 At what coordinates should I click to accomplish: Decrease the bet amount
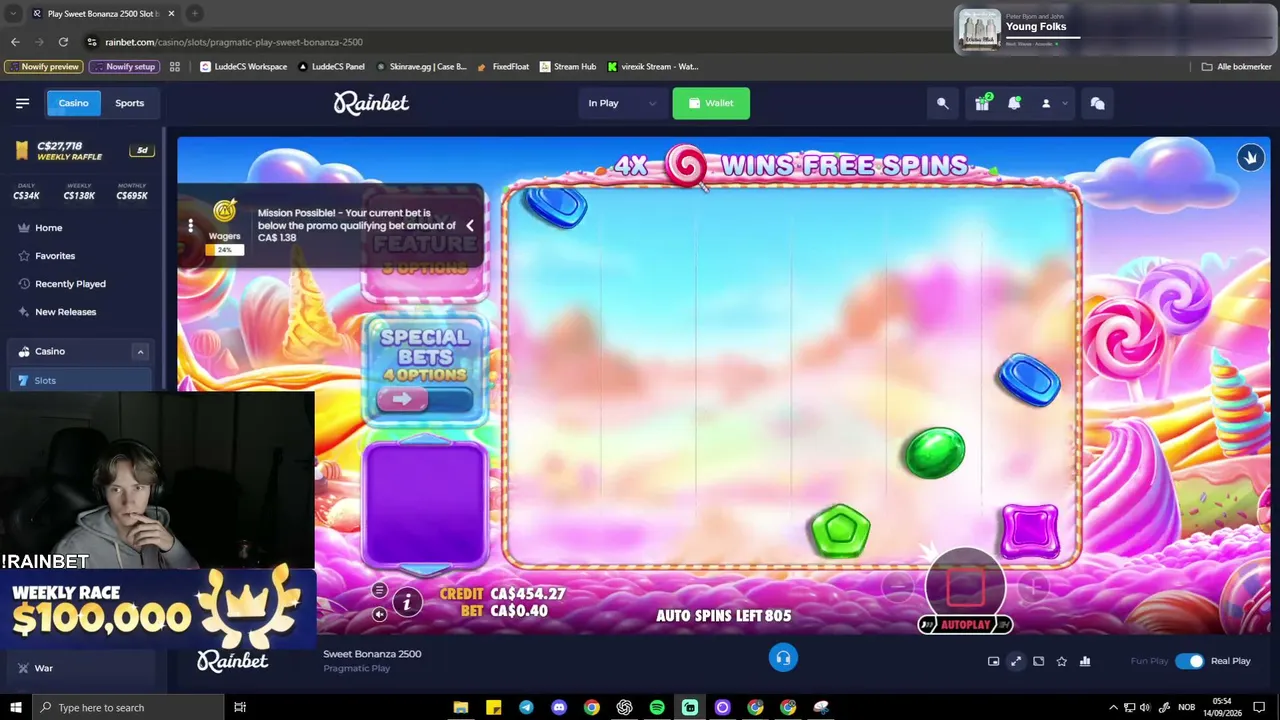coord(899,587)
